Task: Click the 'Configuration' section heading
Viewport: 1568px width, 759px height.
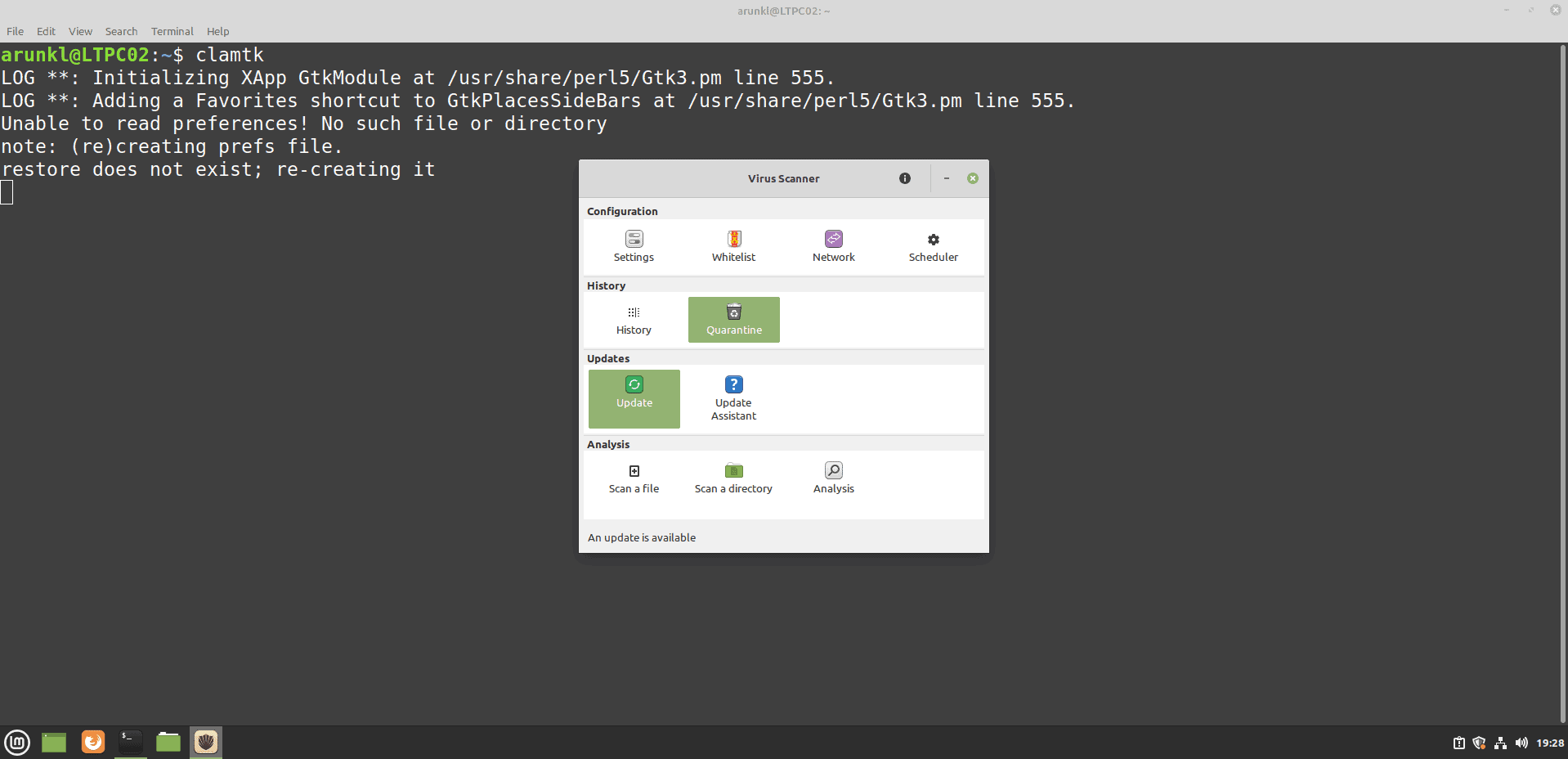Action: pos(622,211)
